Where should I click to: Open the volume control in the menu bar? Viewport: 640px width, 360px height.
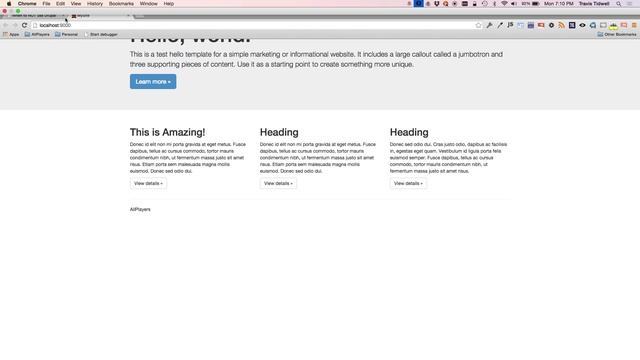click(514, 4)
